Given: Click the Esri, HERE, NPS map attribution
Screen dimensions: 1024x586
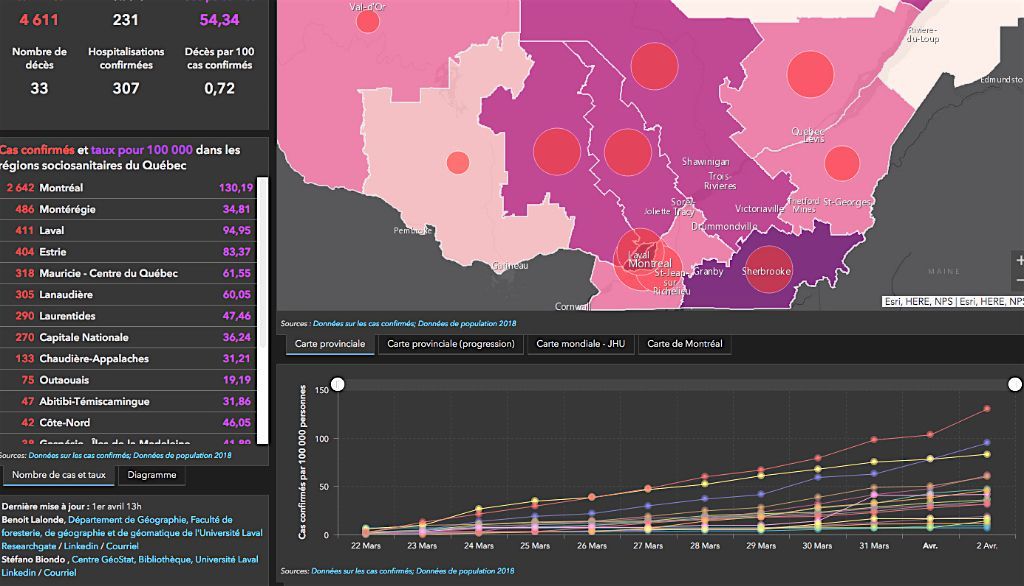Looking at the screenshot, I should click(953, 301).
